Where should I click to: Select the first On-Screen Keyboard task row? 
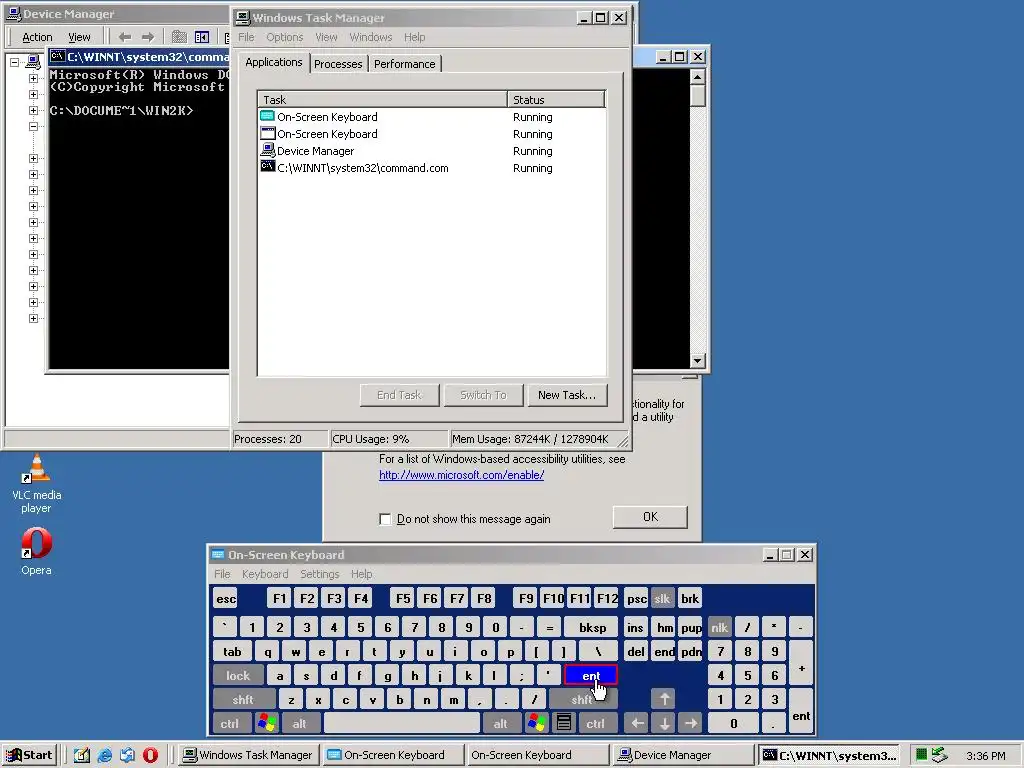pyautogui.click(x=432, y=117)
